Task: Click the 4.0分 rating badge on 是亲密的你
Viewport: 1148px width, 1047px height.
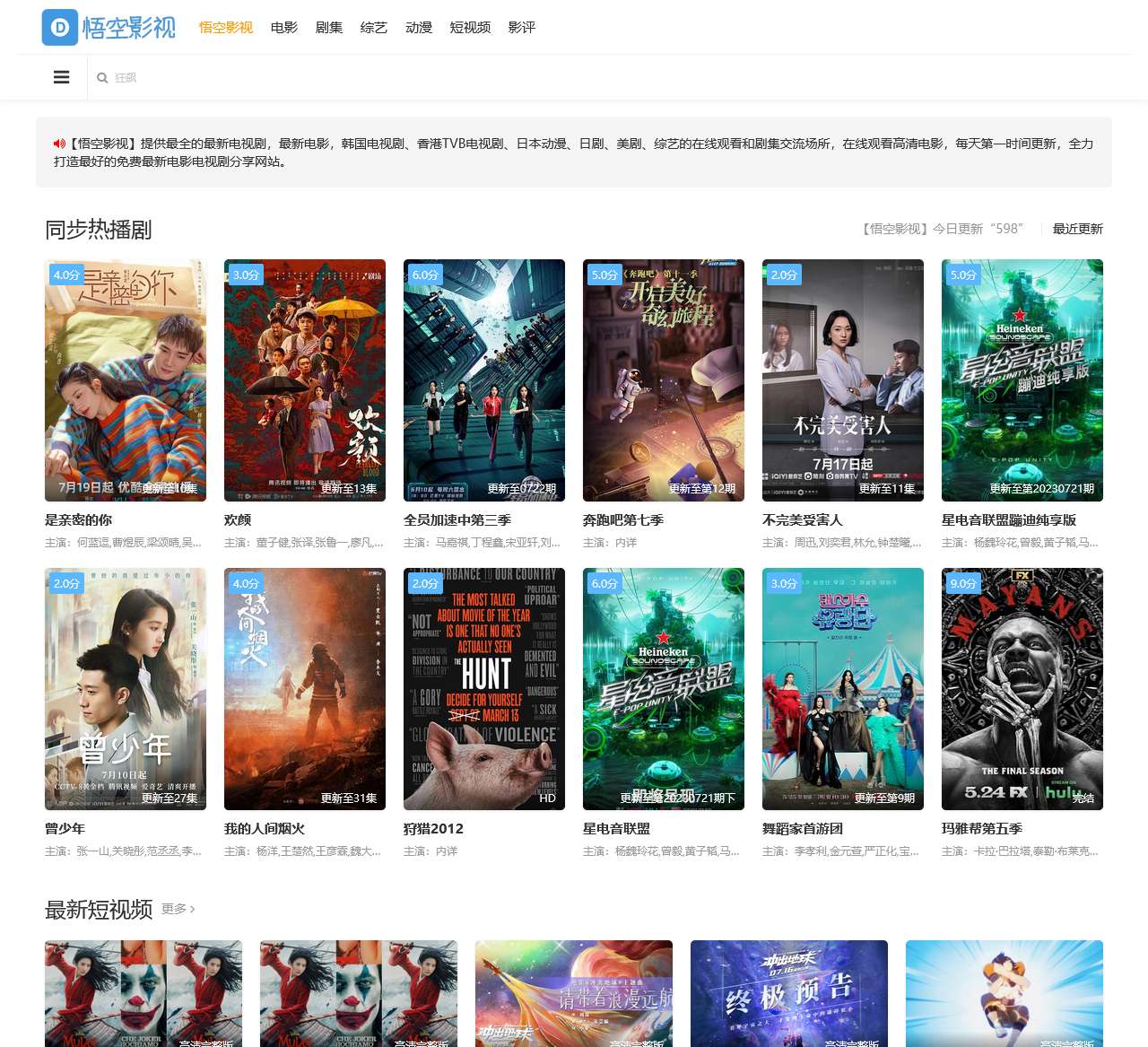Action: [x=65, y=275]
